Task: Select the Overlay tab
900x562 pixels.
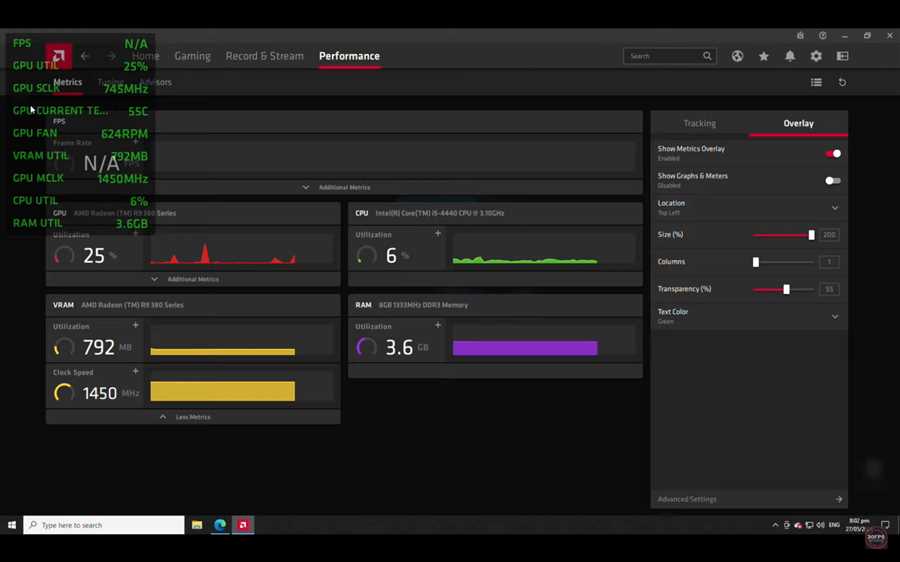Action: (798, 123)
